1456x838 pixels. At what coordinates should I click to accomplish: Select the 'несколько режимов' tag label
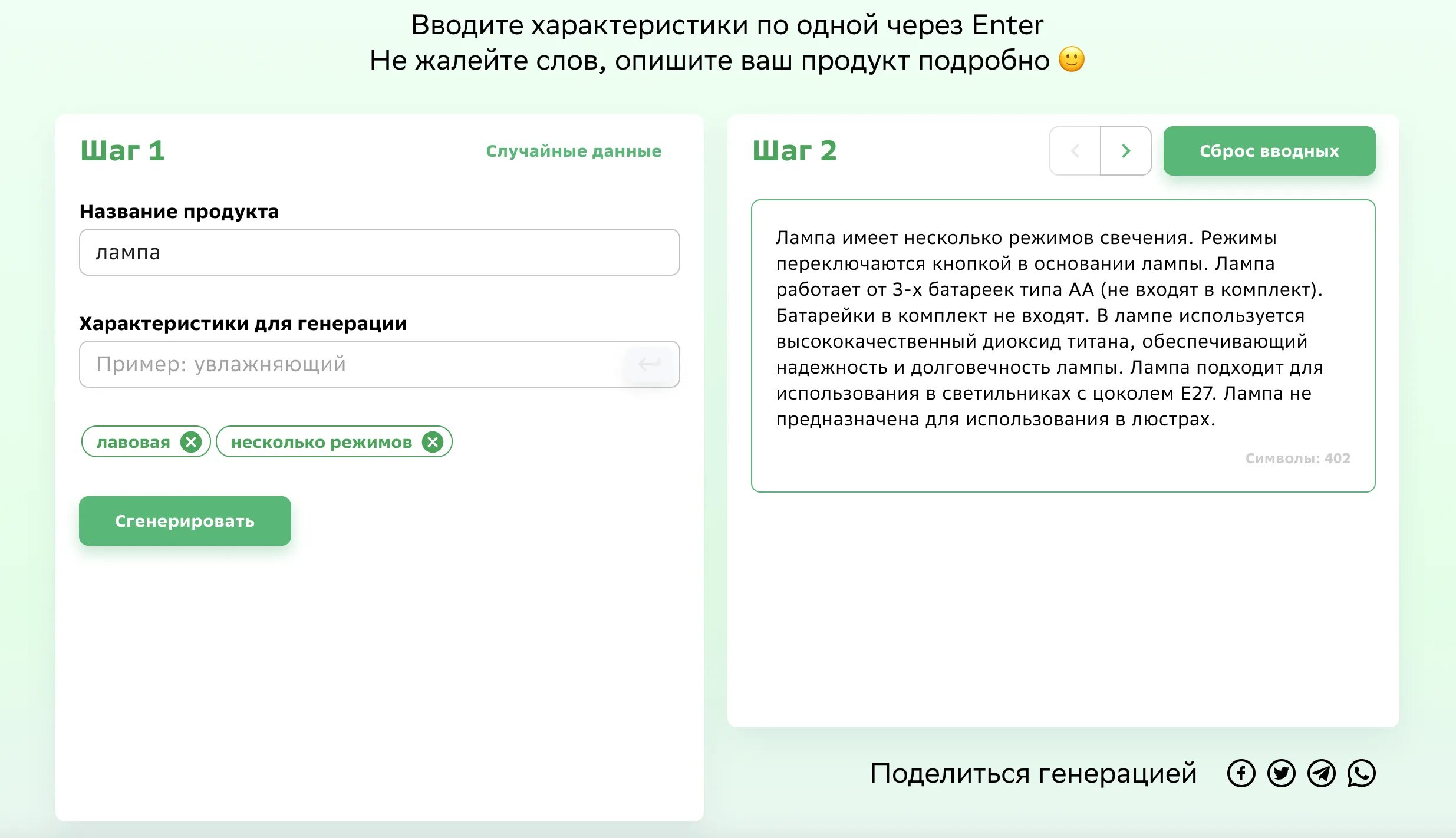point(321,442)
